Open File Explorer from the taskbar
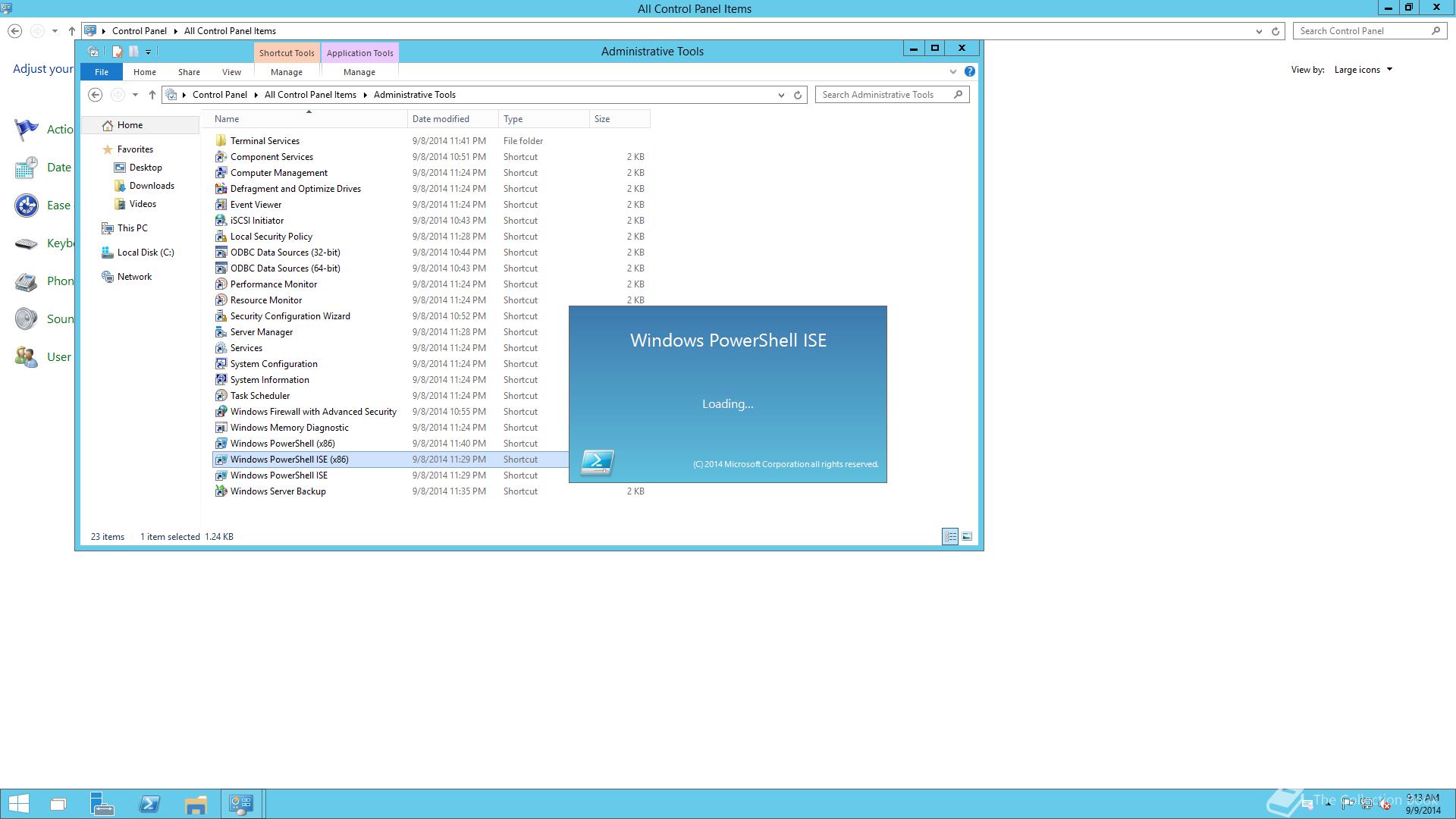The height and width of the screenshot is (819, 1456). click(x=196, y=804)
